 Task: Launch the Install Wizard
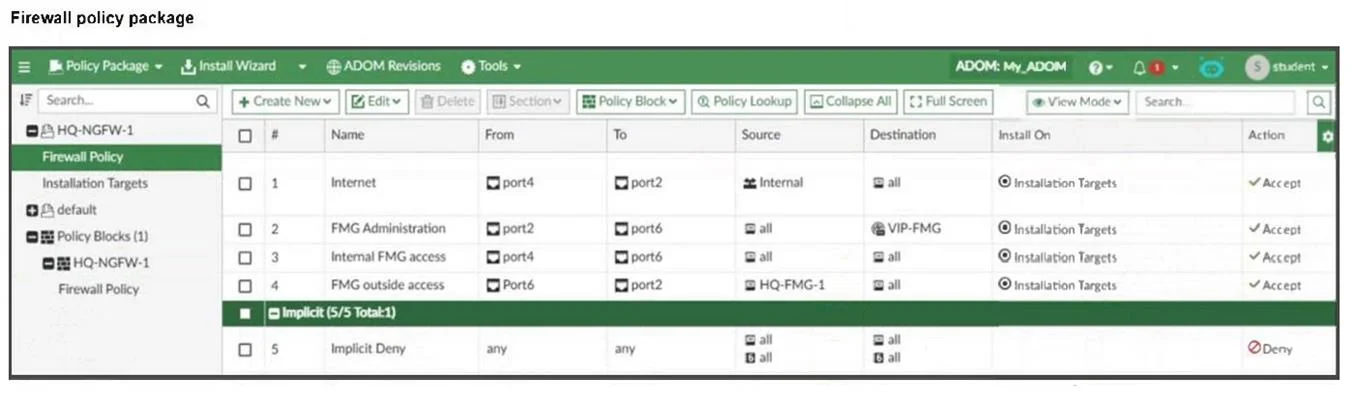[229, 67]
